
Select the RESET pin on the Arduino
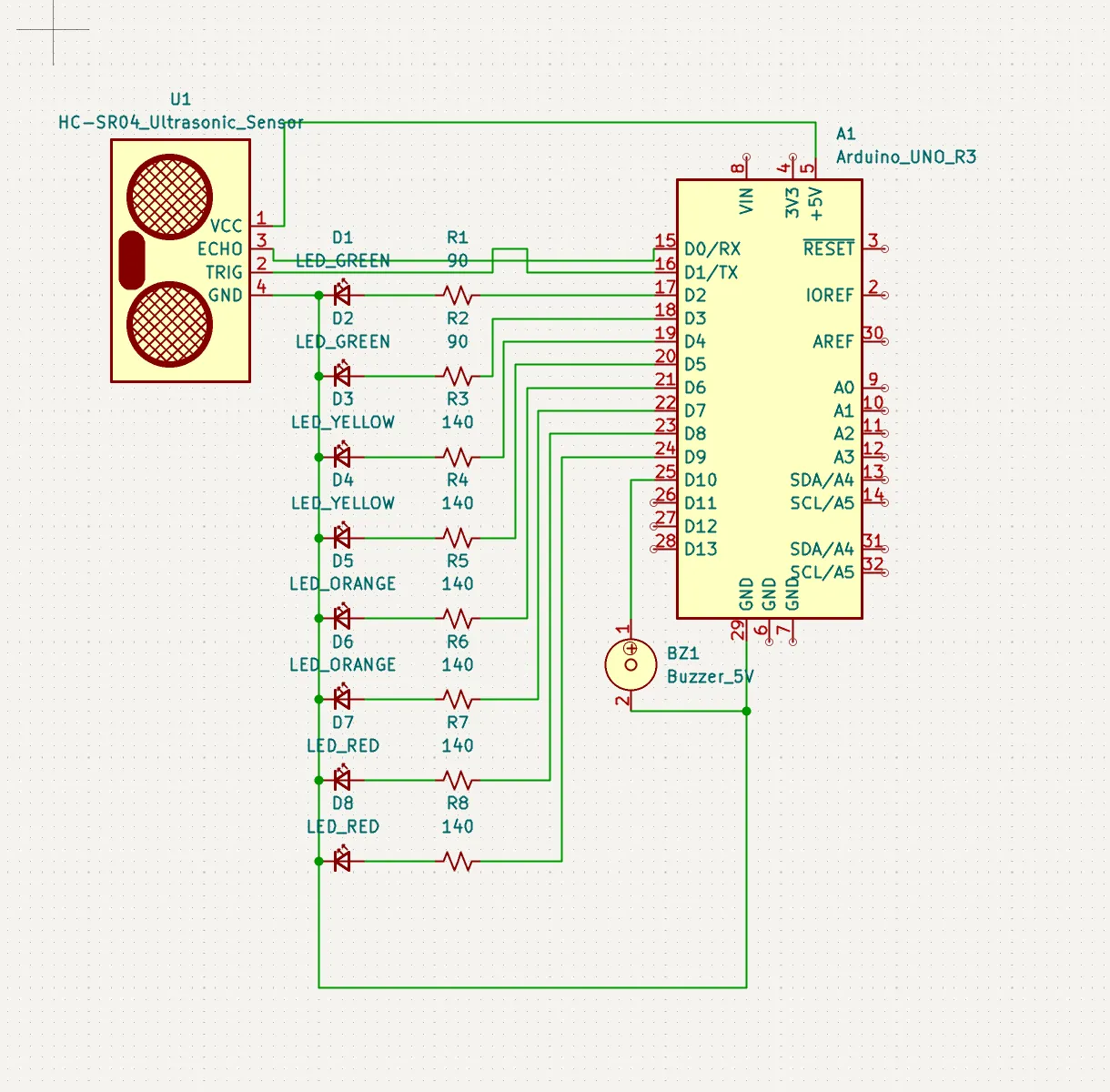[x=828, y=248]
